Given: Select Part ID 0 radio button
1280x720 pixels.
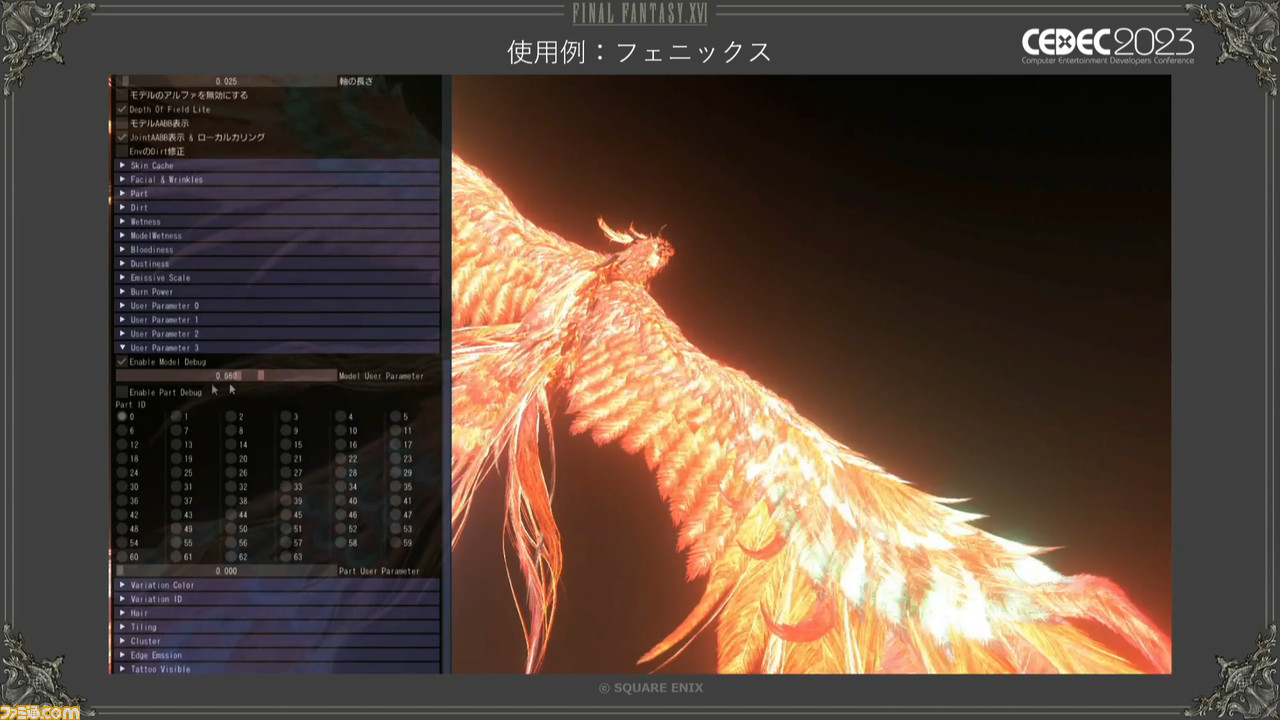Looking at the screenshot, I should click(x=122, y=416).
